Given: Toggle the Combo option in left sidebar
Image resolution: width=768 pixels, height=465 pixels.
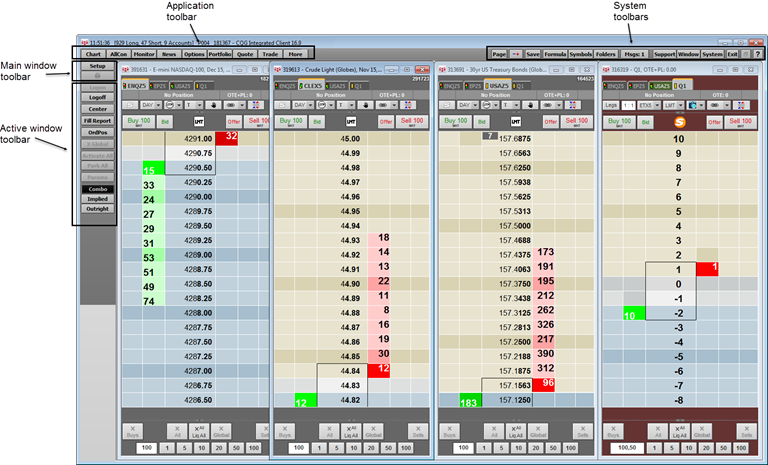Looking at the screenshot, I should [x=97, y=188].
